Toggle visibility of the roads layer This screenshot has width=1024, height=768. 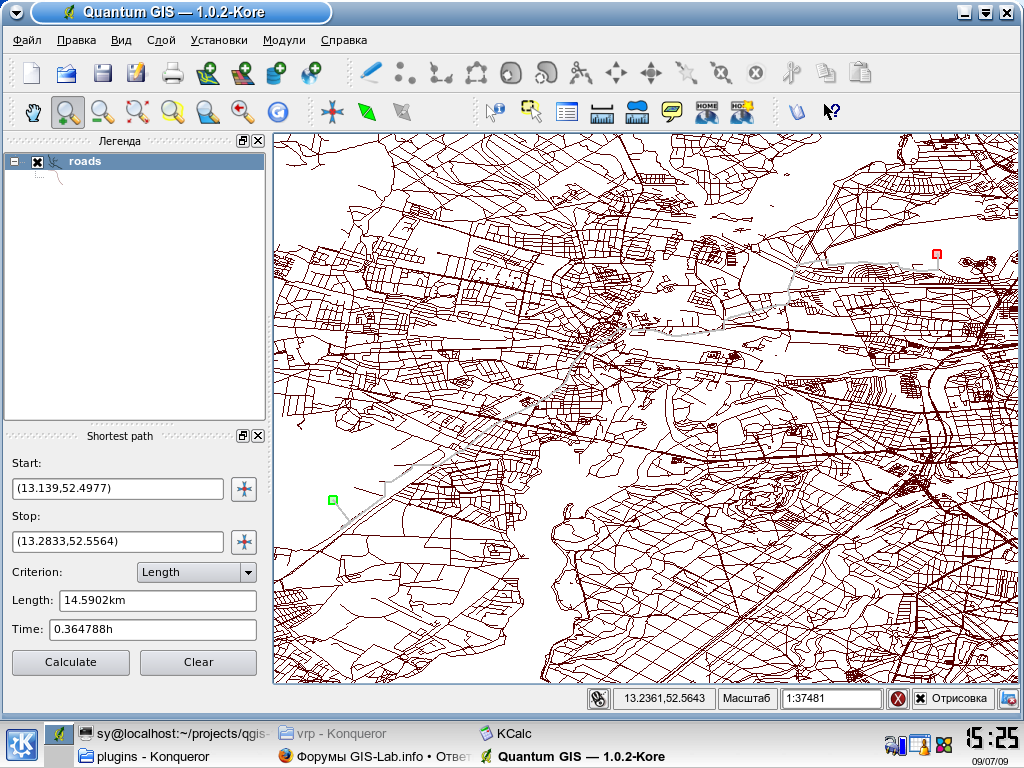pos(37,162)
